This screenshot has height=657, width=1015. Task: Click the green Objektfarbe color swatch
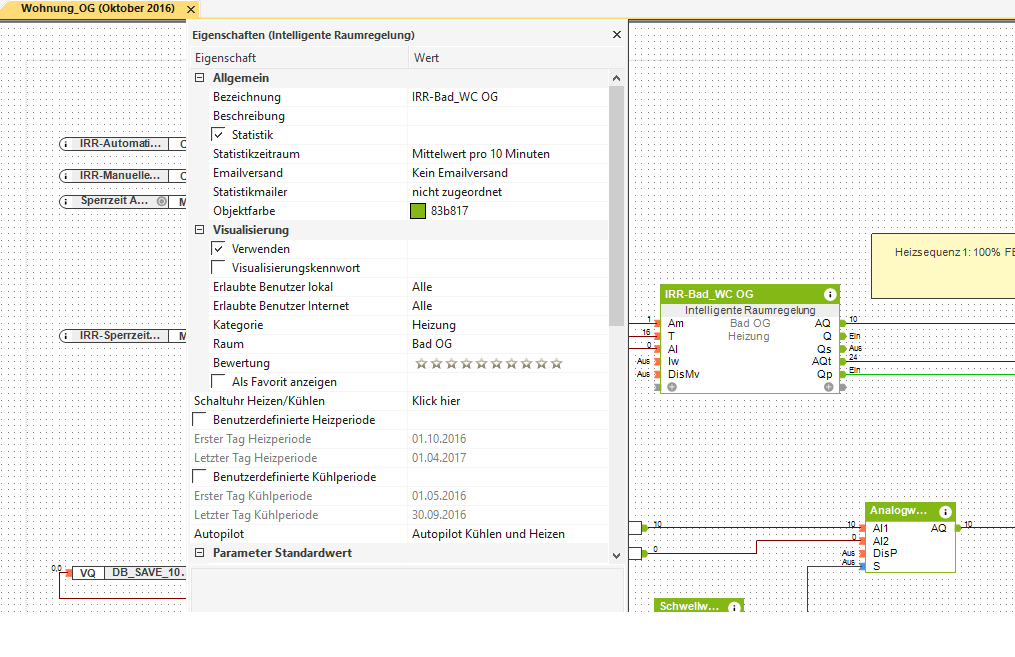coord(419,211)
